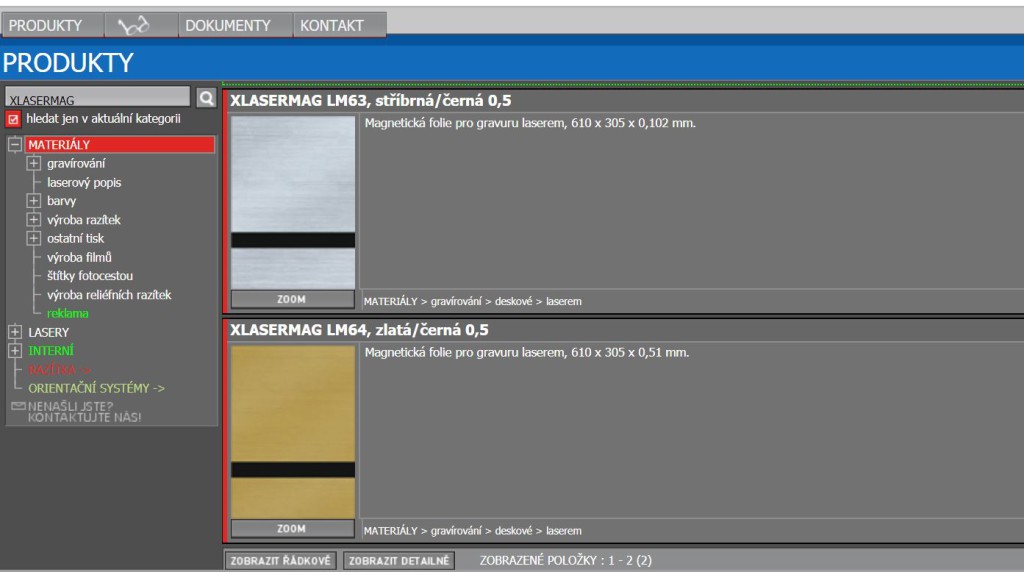Open the gold XLASERMAG LM64 thumbnail
1024x572 pixels.
point(293,432)
